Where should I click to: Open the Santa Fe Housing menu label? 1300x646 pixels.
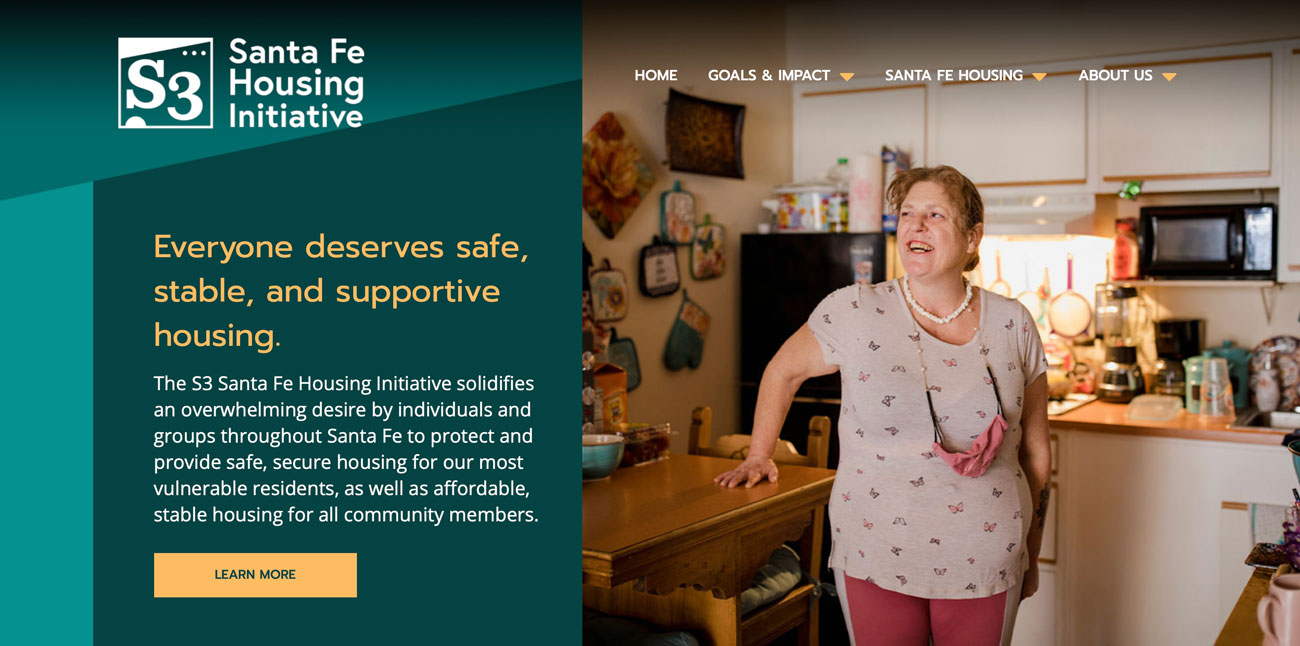pyautogui.click(x=954, y=75)
